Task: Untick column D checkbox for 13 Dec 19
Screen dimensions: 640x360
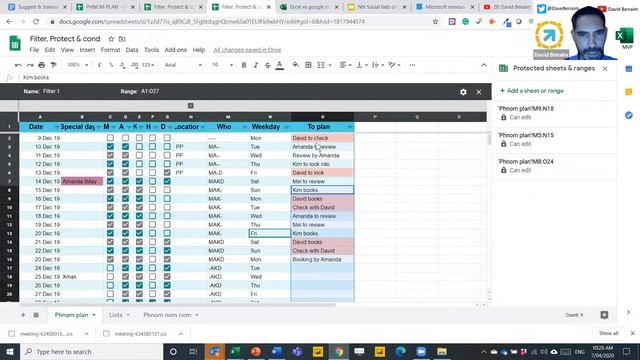Action: point(167,173)
